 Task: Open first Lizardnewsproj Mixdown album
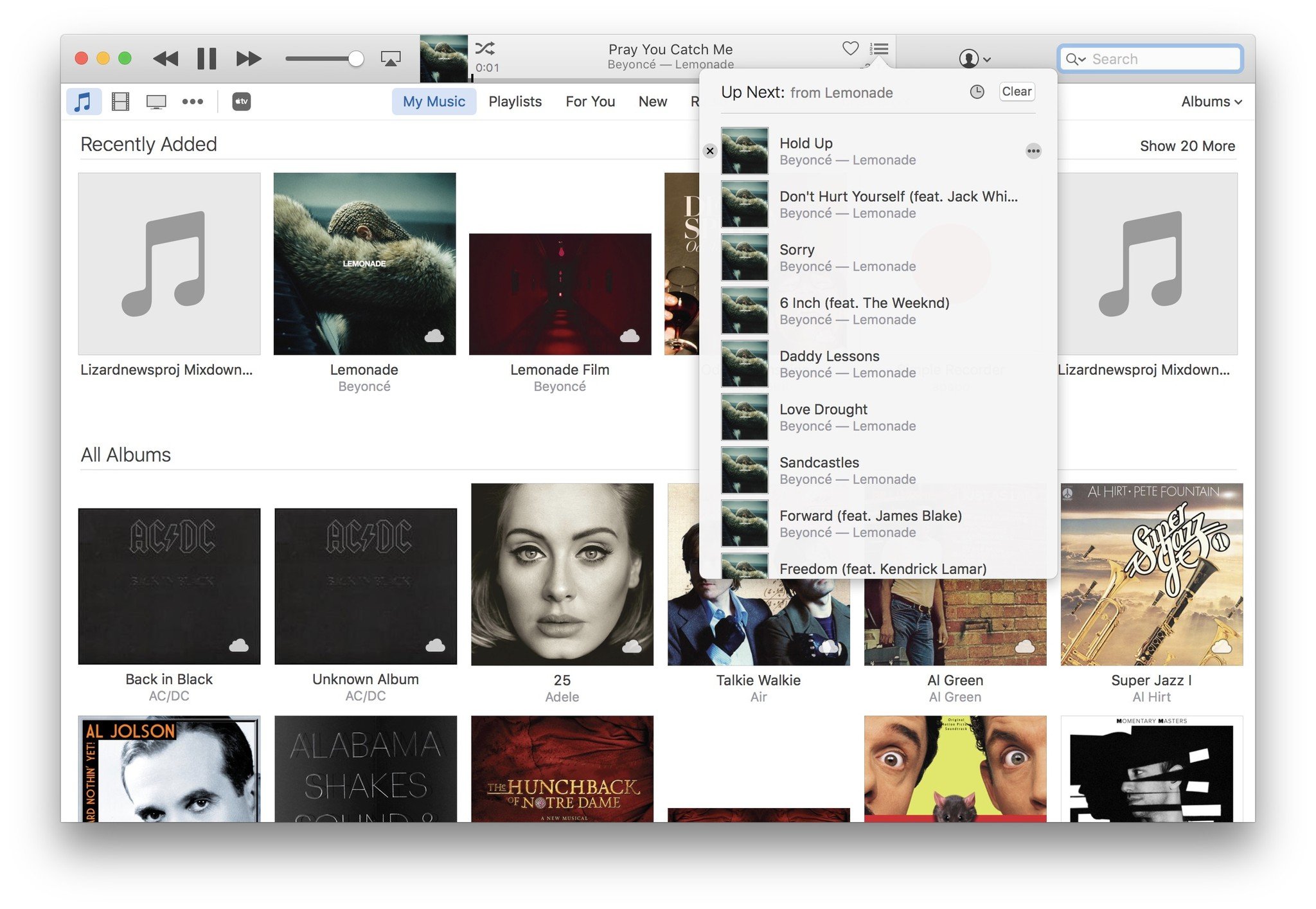(x=169, y=264)
